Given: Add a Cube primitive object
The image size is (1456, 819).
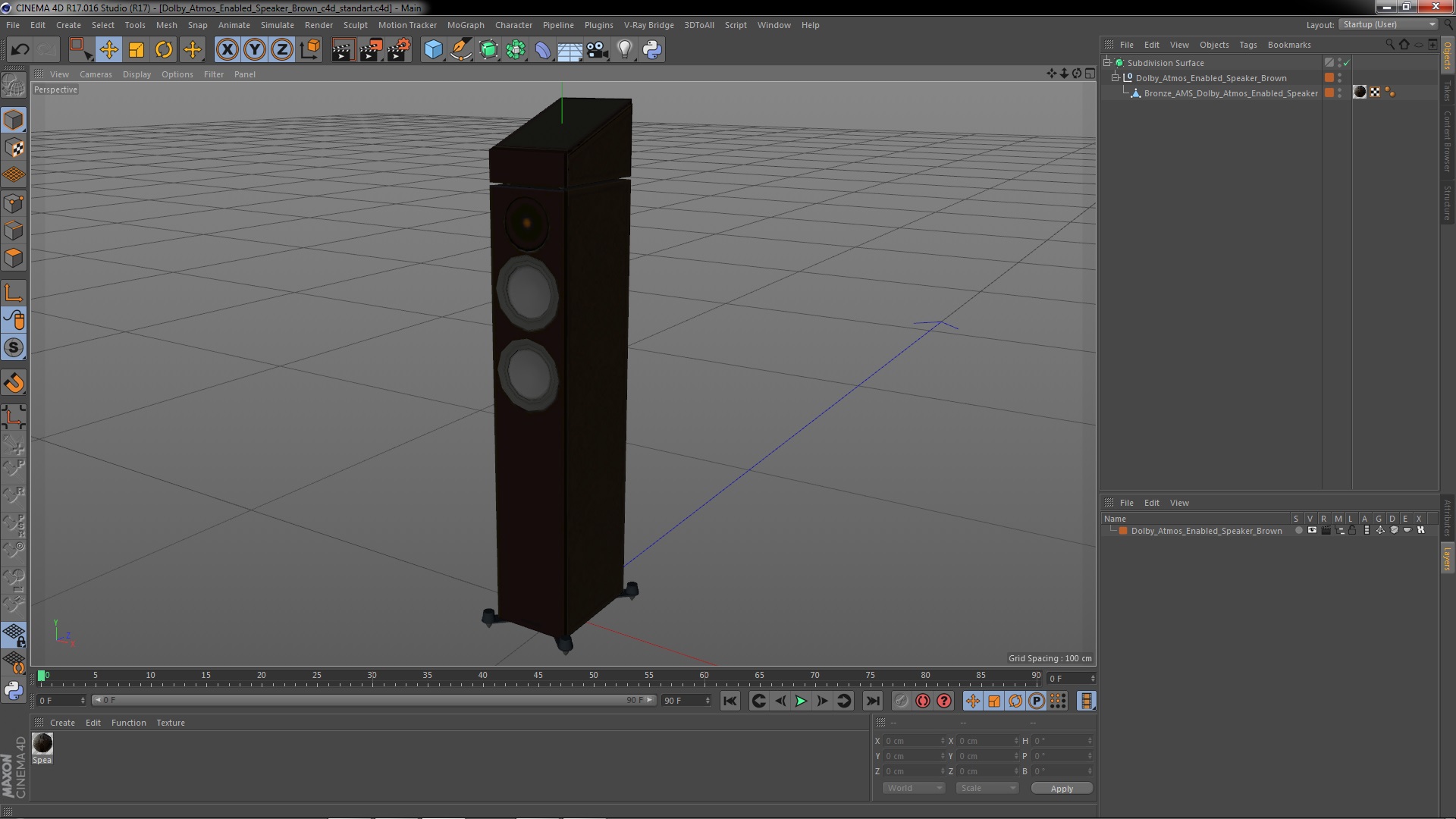Looking at the screenshot, I should point(433,50).
